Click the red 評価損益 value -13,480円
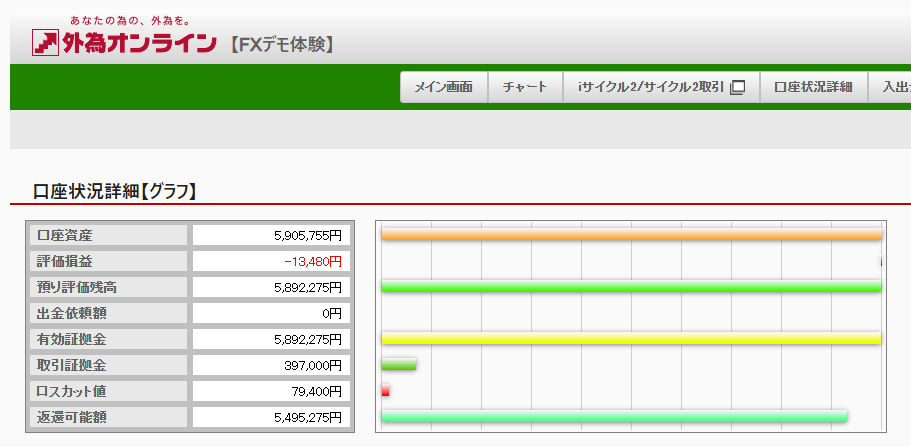Viewport: 911px width, 447px height. (313, 261)
